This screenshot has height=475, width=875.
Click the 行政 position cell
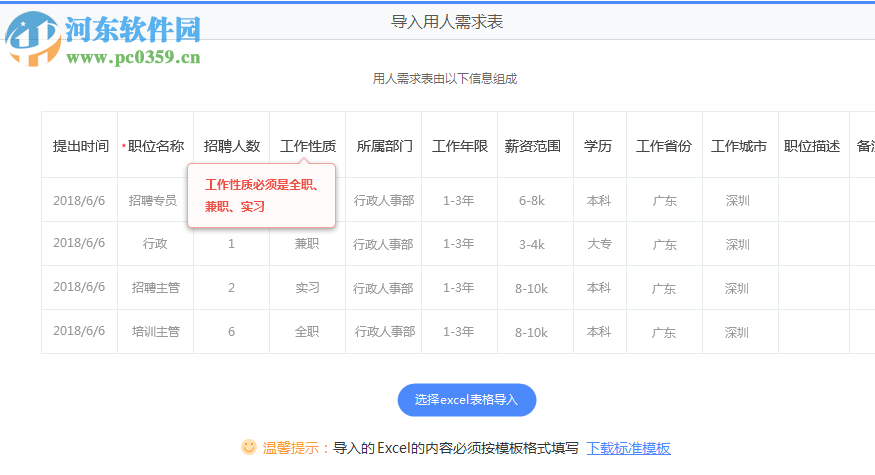point(155,243)
